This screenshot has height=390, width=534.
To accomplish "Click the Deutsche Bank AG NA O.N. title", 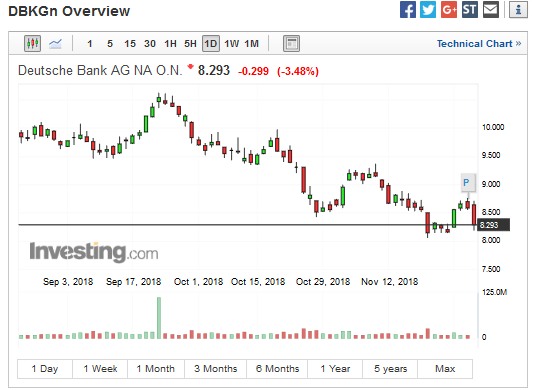I will click(100, 71).
